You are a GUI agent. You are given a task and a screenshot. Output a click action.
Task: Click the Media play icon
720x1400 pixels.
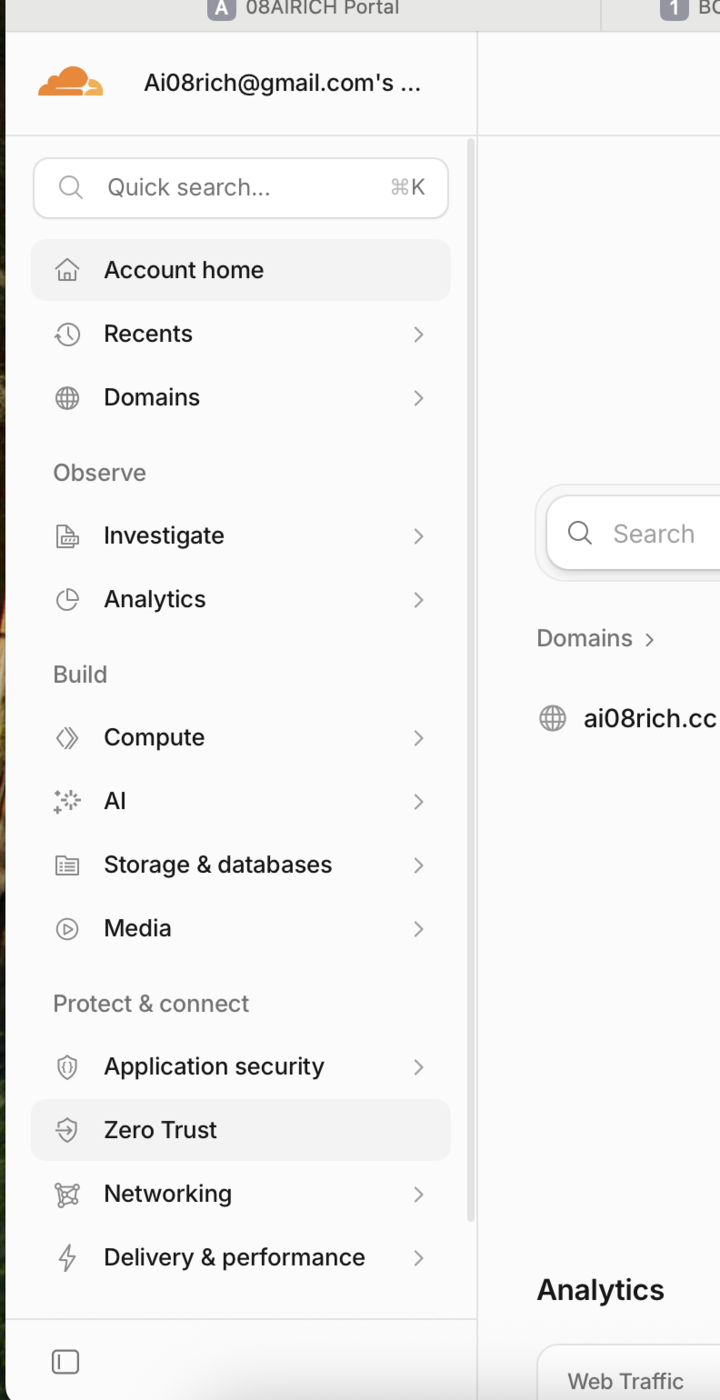tap(67, 929)
